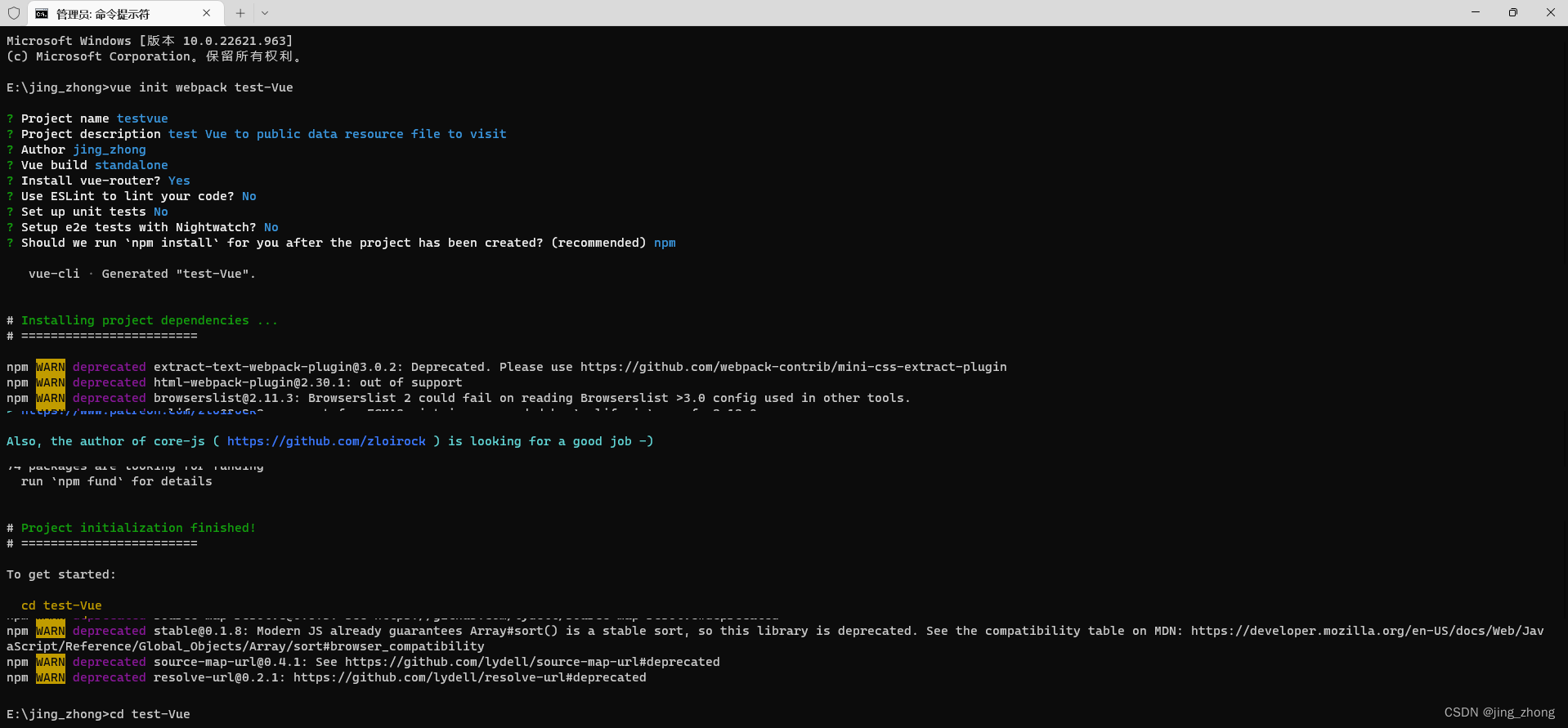The height and width of the screenshot is (728, 1568).
Task: Click the shield icon left of the tab
Action: (13, 13)
